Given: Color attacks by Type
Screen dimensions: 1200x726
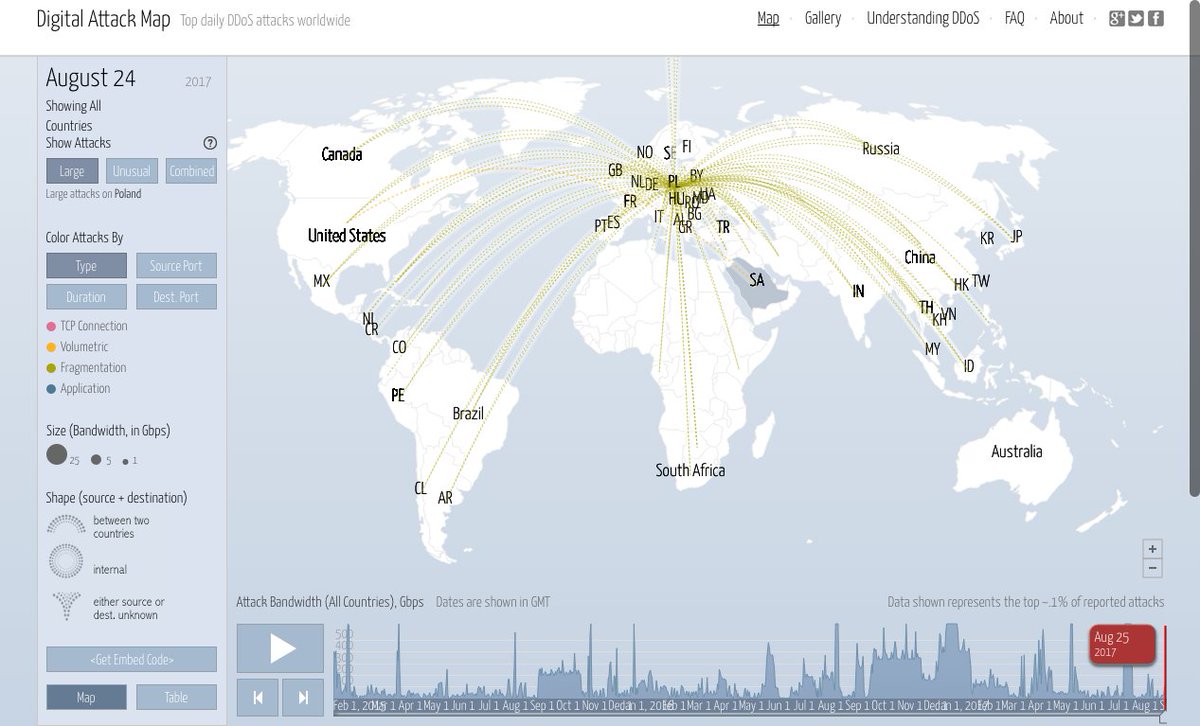Looking at the screenshot, I should tap(86, 265).
